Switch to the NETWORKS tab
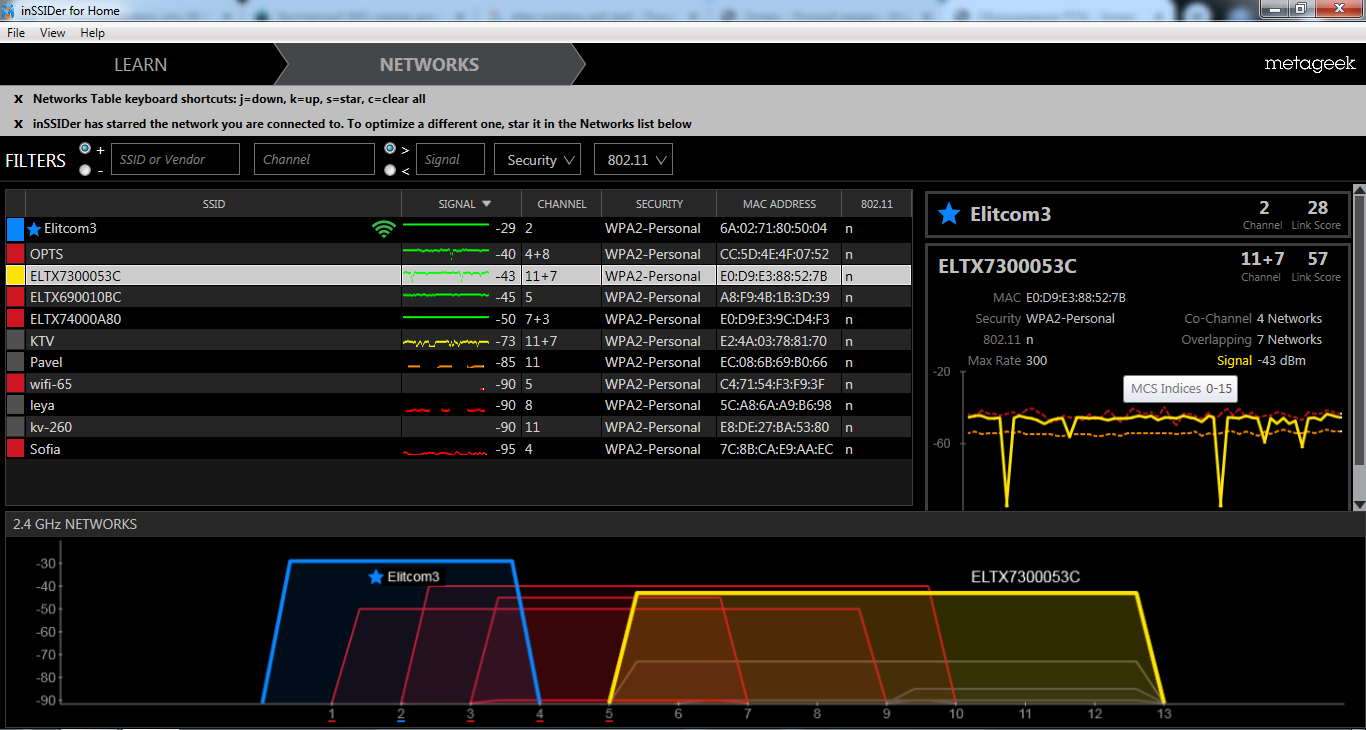This screenshot has width=1366, height=730. [x=429, y=64]
